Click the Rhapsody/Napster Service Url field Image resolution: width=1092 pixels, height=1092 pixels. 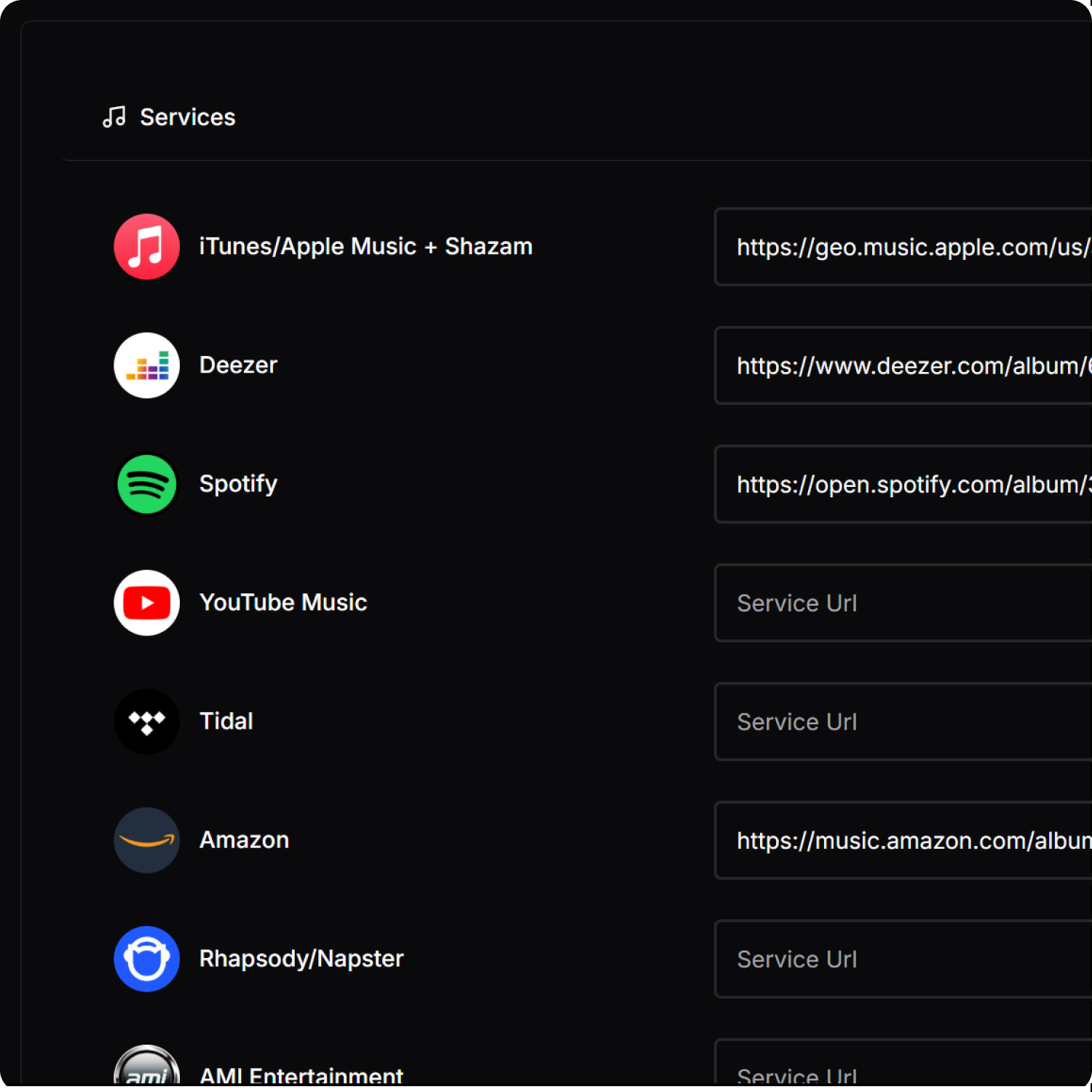pyautogui.click(x=903, y=959)
